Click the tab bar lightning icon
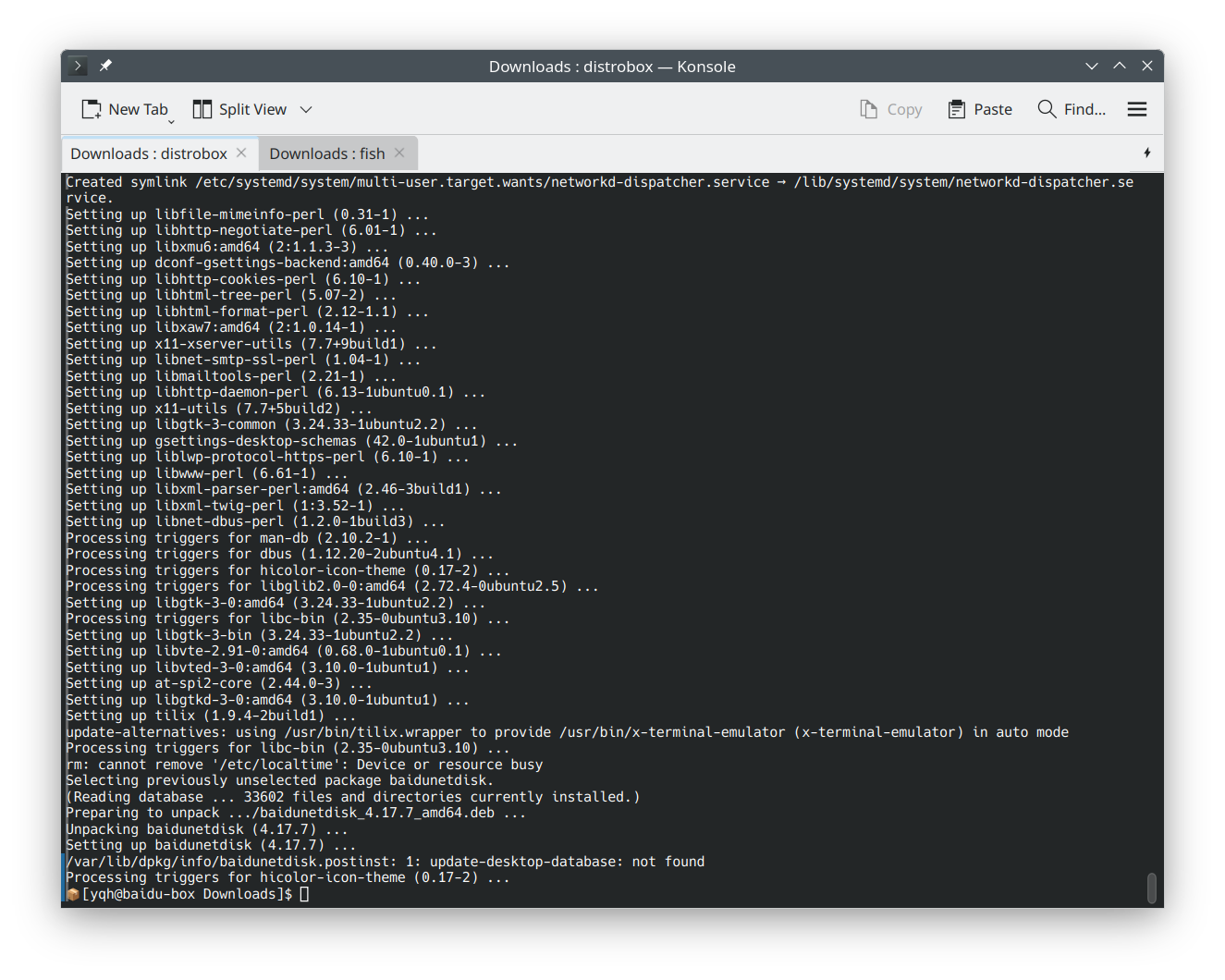The width and height of the screenshot is (1225, 980). pyautogui.click(x=1147, y=153)
